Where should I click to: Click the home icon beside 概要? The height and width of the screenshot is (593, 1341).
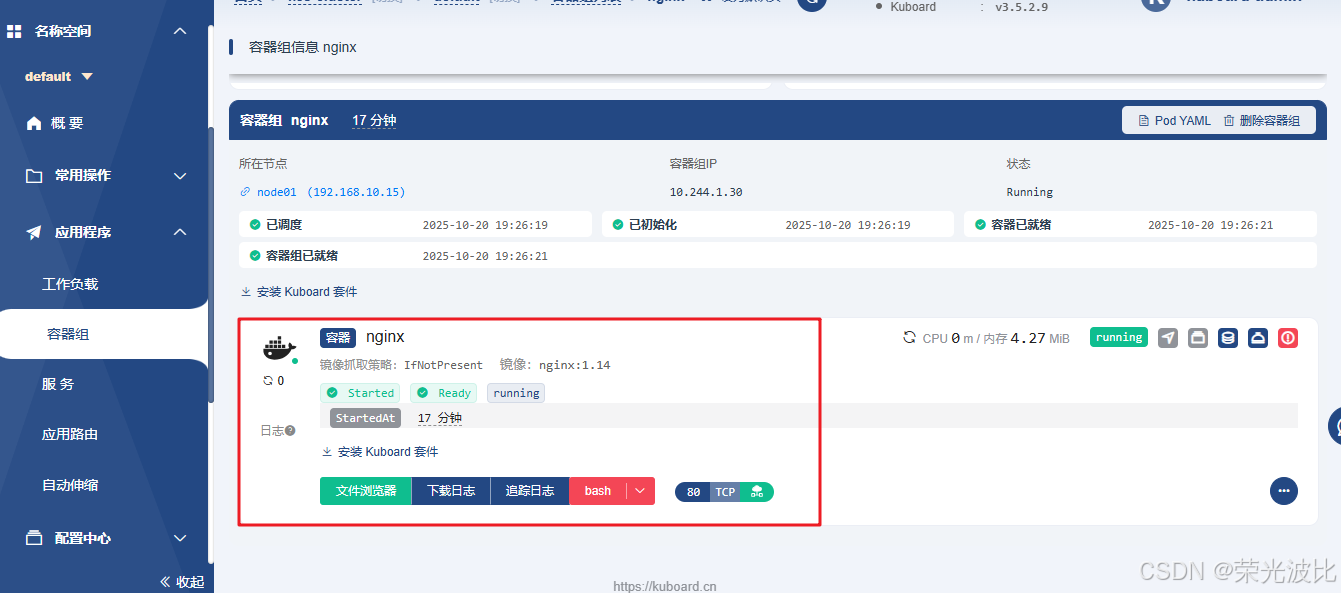coord(34,123)
